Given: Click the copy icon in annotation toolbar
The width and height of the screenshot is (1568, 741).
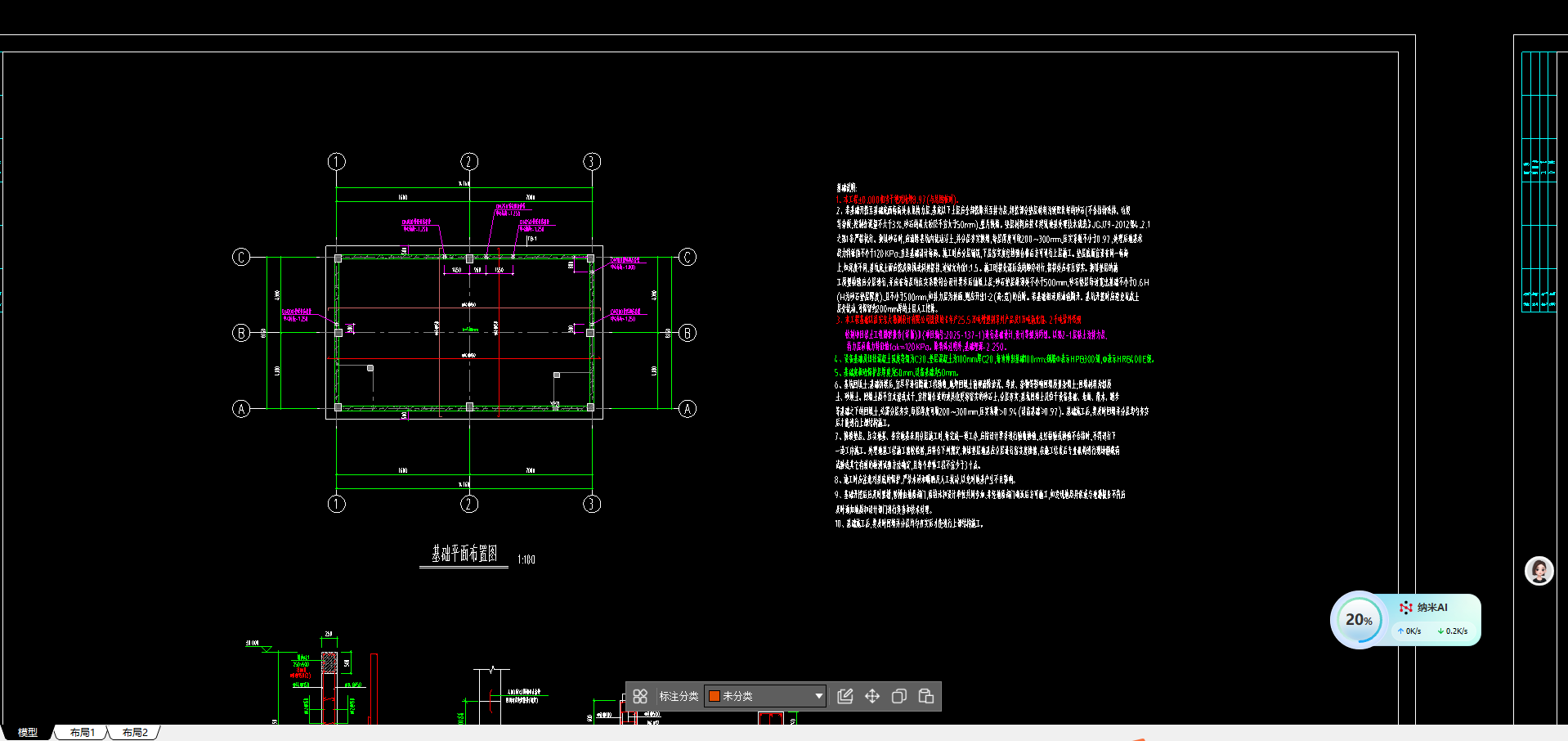Looking at the screenshot, I should 899,696.
